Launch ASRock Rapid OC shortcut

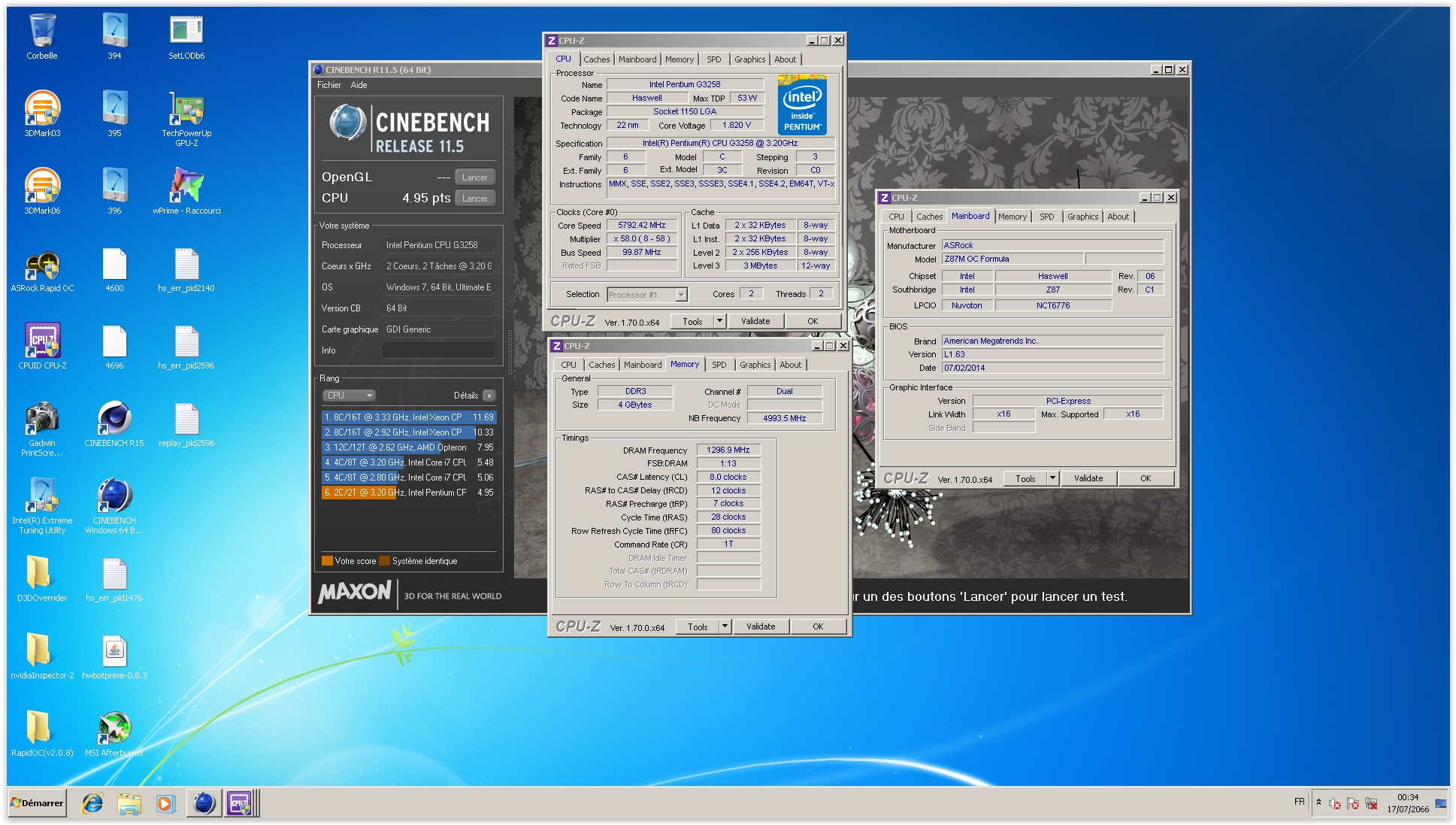(x=42, y=271)
